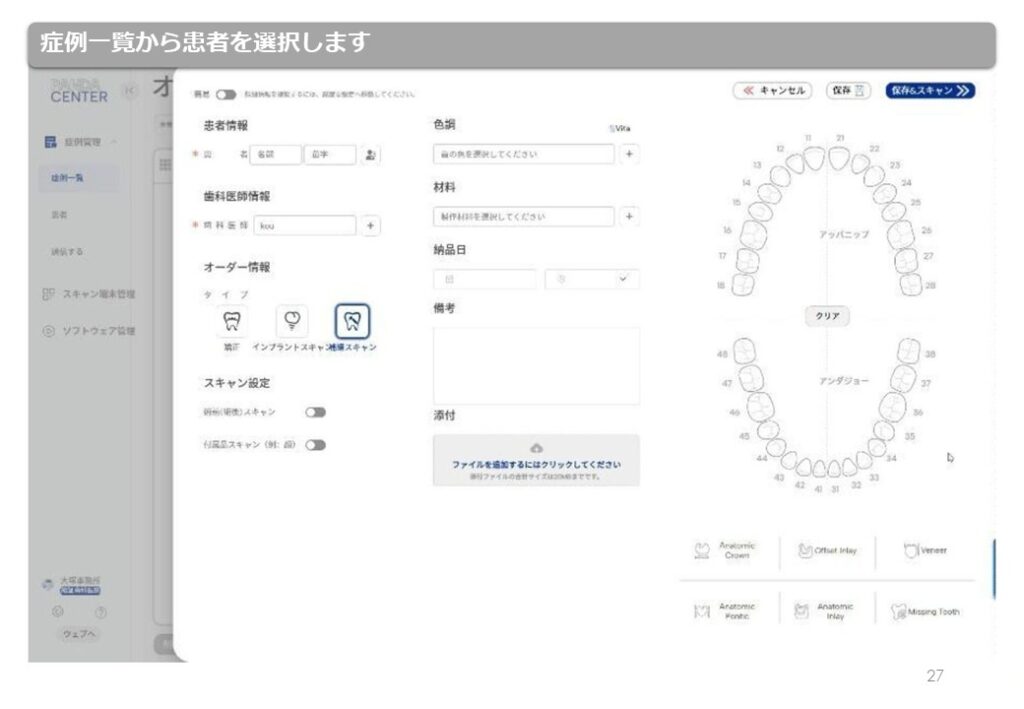Click the 保存&スキャン button
This screenshot has height=709, width=1024.
pyautogui.click(x=929, y=90)
